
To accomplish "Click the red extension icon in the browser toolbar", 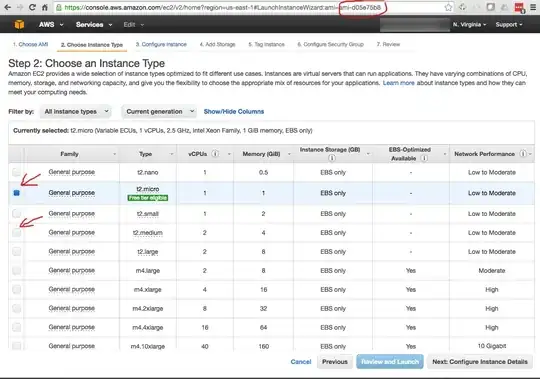I will pos(519,8).
